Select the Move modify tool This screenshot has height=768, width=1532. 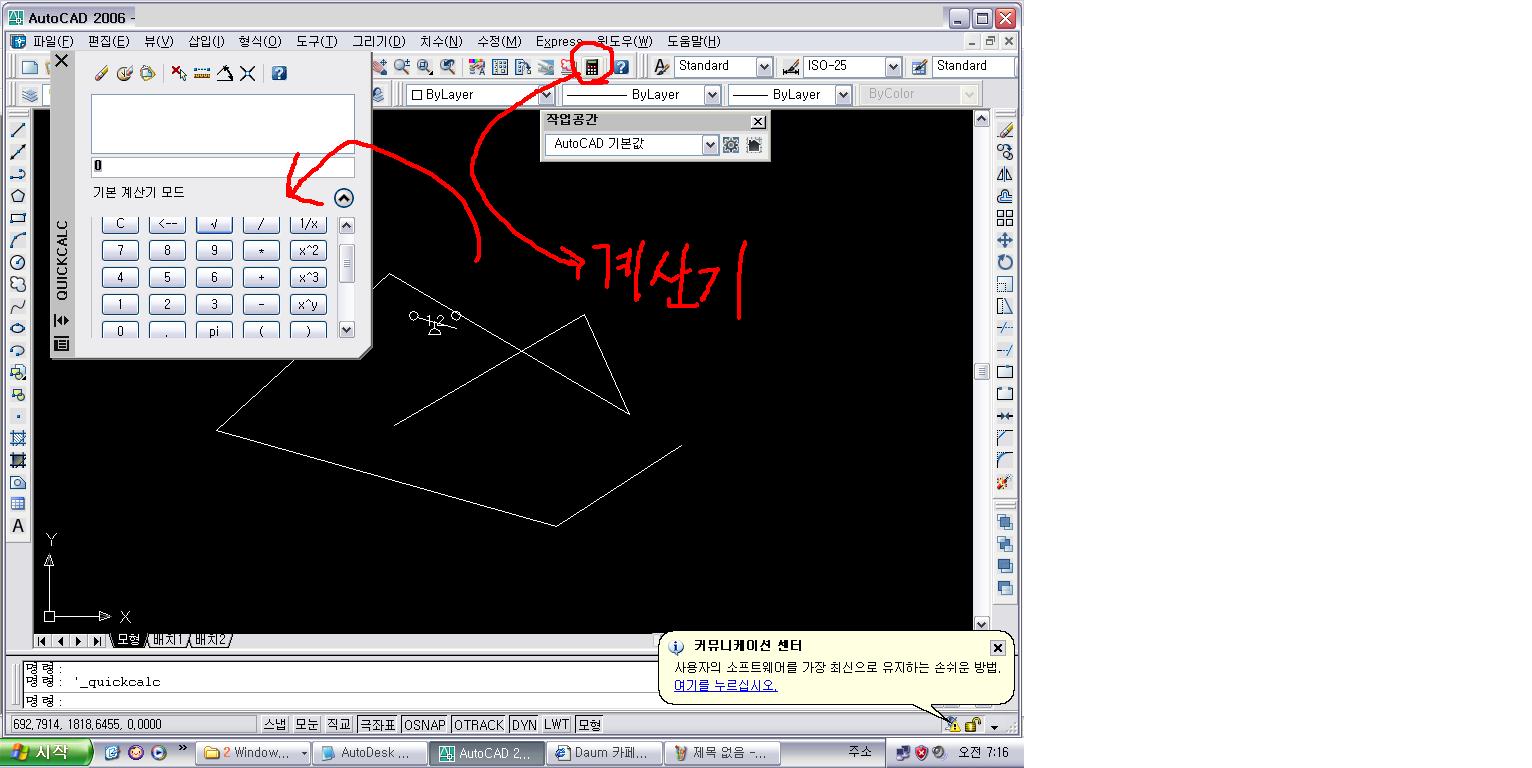[1005, 240]
